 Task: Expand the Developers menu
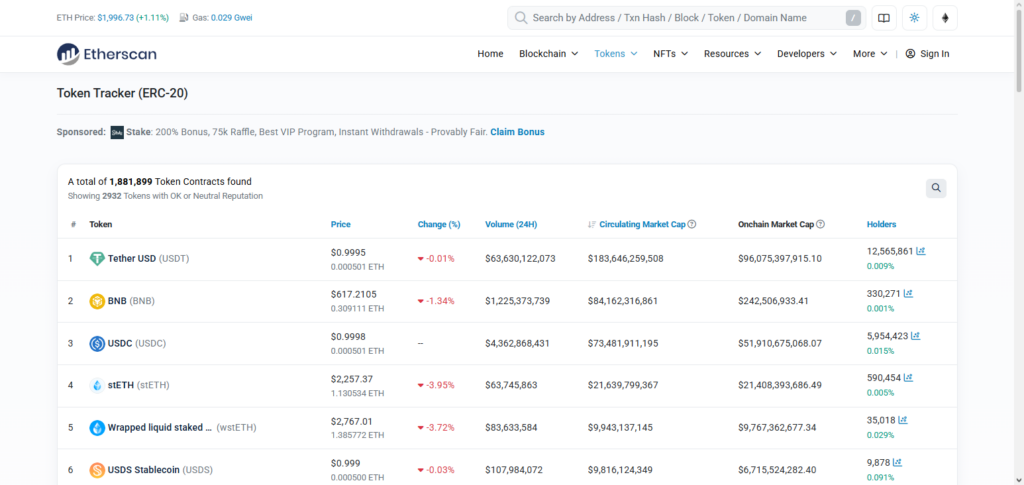[807, 54]
